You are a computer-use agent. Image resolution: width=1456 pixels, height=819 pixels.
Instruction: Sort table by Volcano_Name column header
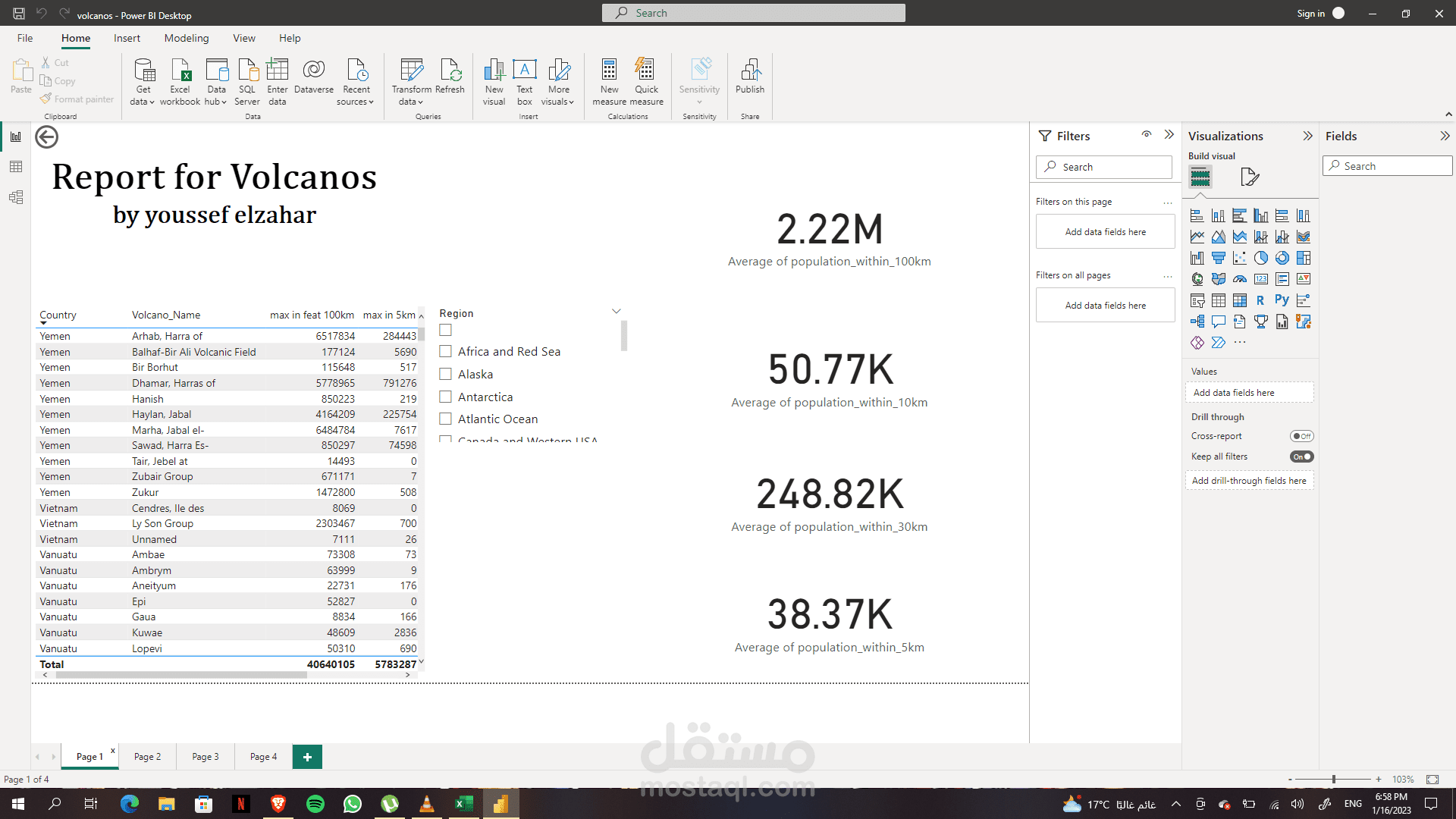click(x=166, y=315)
